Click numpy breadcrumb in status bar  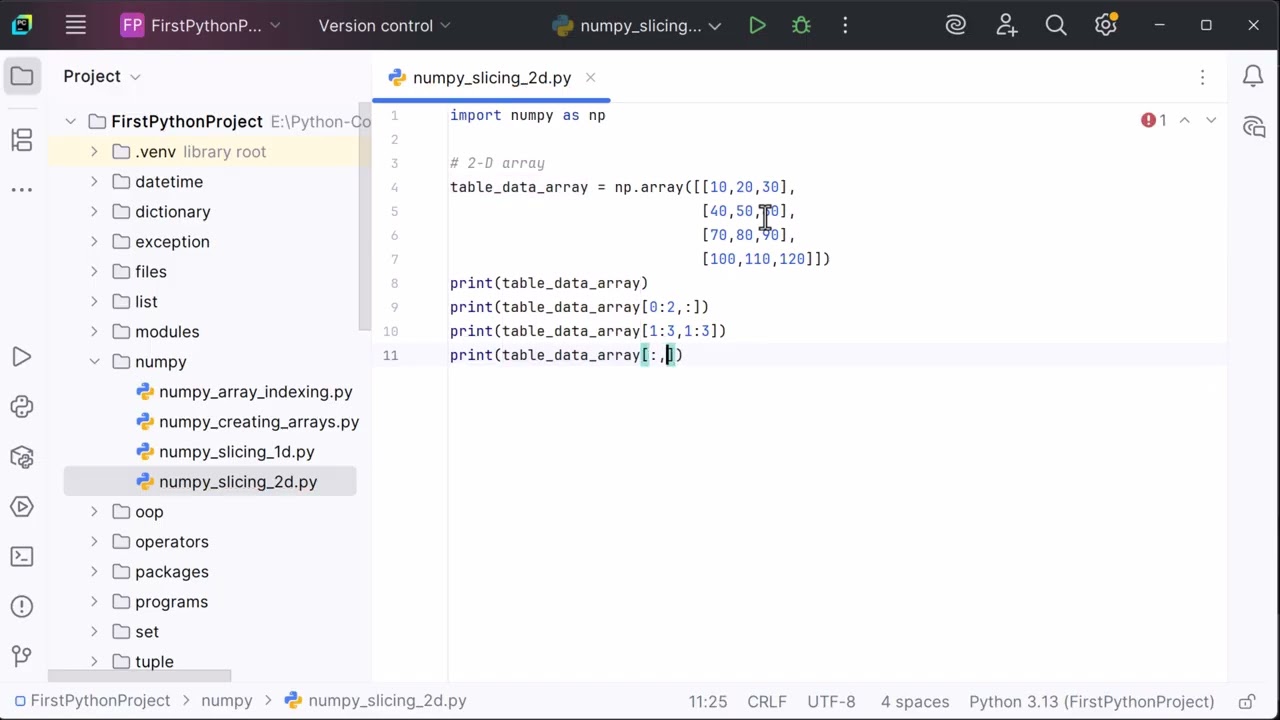click(227, 701)
